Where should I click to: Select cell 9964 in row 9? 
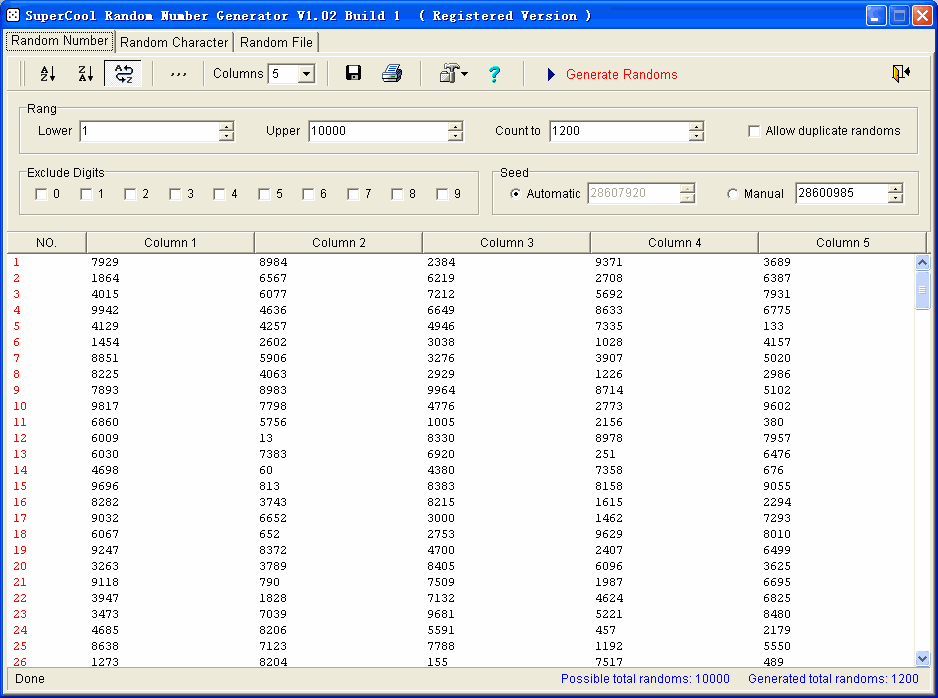click(441, 390)
